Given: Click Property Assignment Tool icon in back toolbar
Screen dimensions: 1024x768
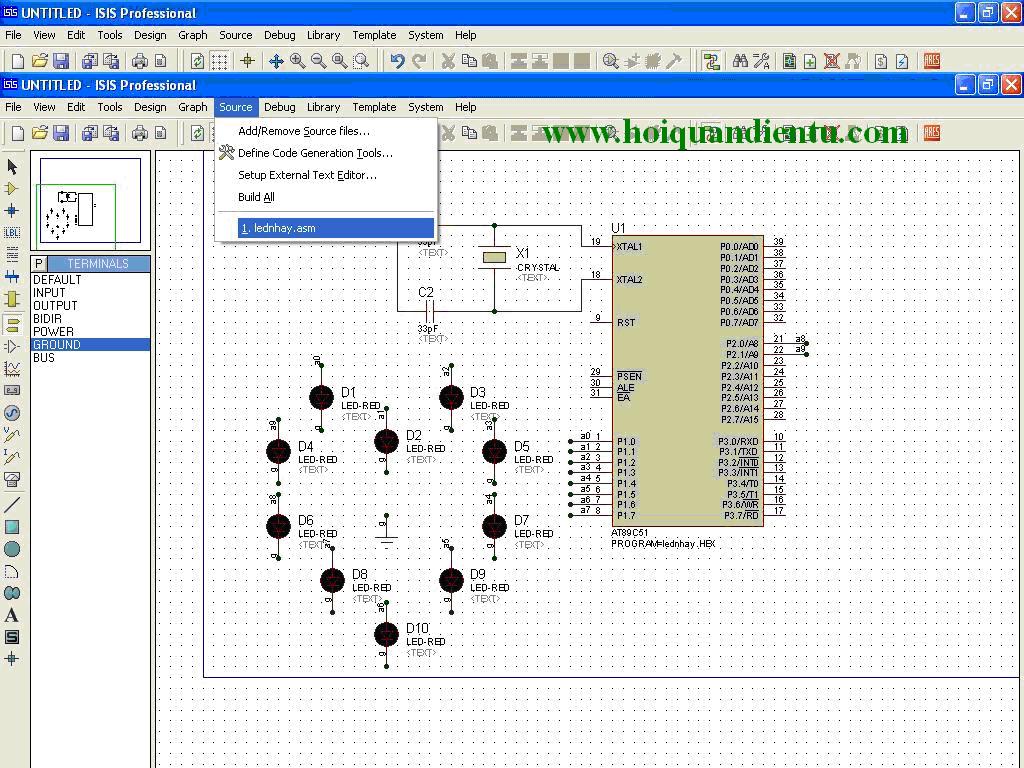Looking at the screenshot, I should (x=761, y=61).
